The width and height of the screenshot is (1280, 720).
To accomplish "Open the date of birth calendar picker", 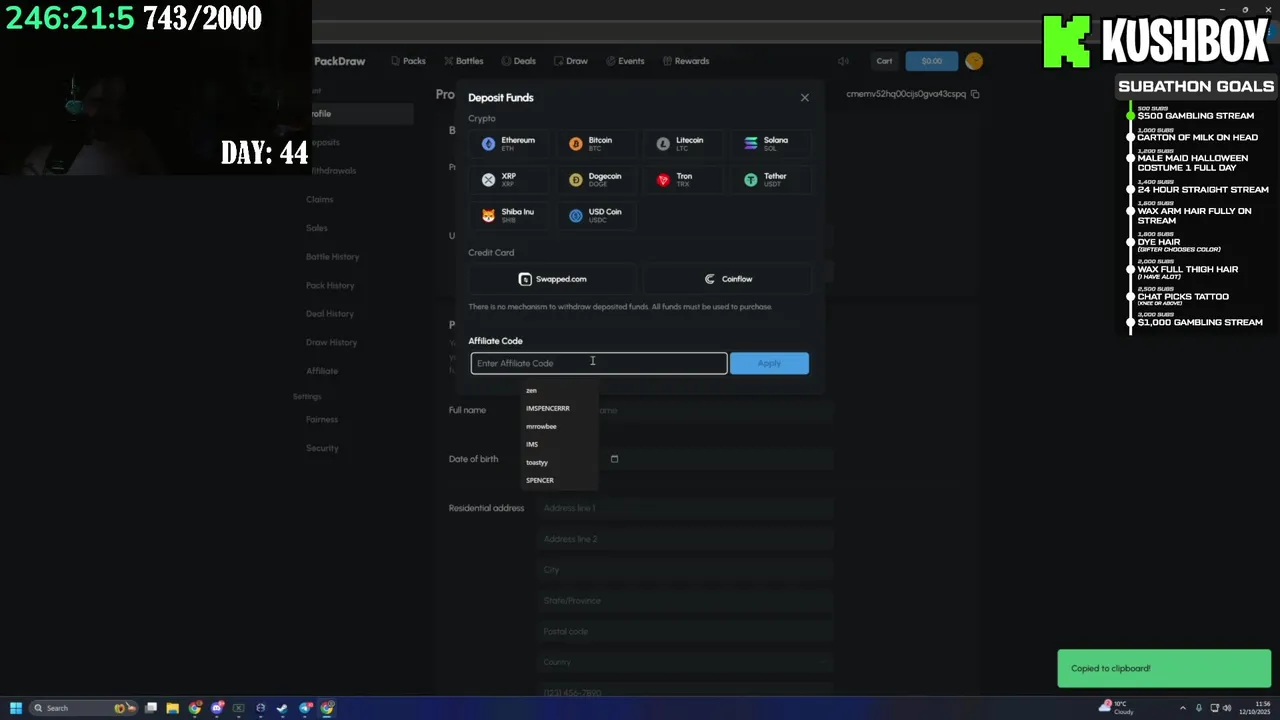I will tap(614, 459).
